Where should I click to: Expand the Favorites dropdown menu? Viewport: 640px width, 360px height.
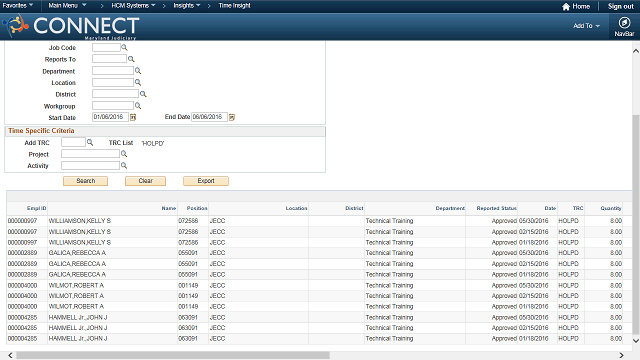click(x=18, y=5)
